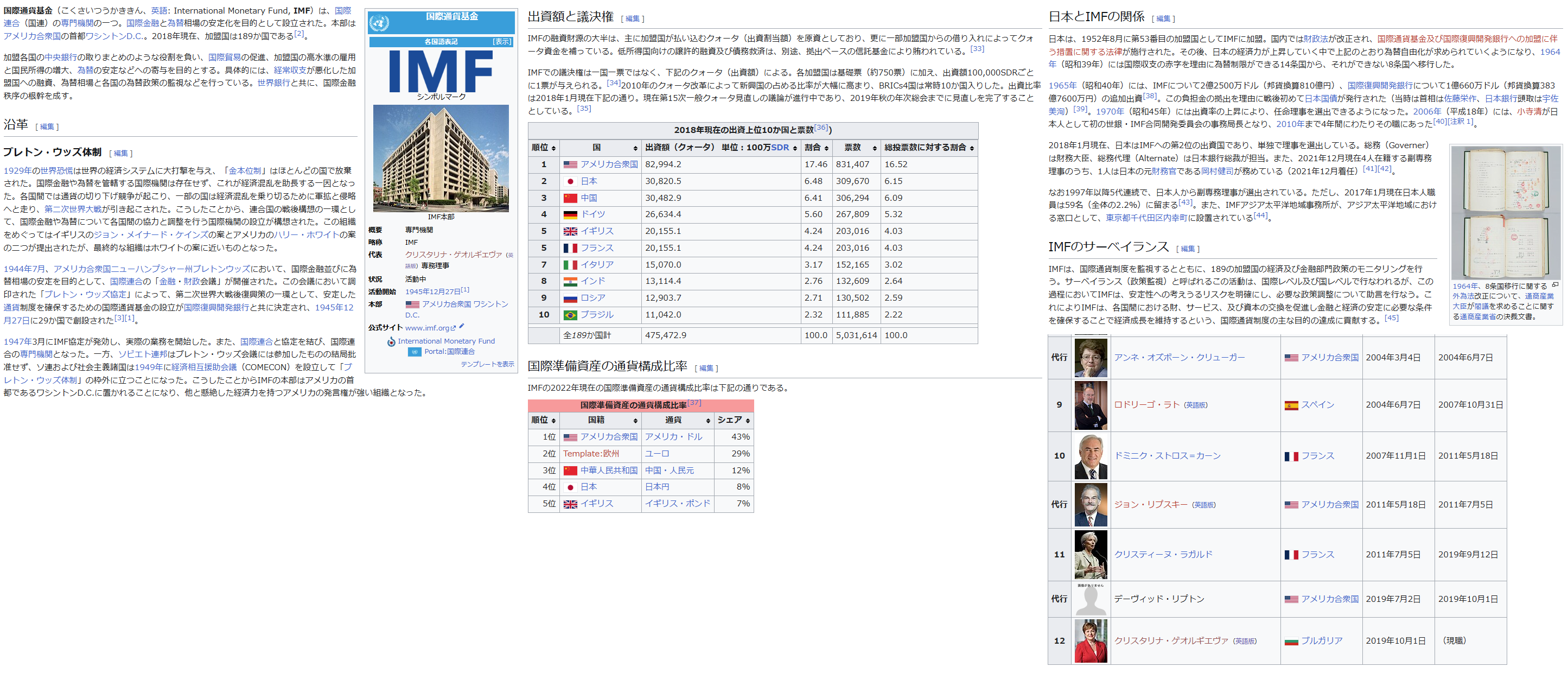Click the enlarge icon under 1964 document thumbnail

tap(1555, 285)
